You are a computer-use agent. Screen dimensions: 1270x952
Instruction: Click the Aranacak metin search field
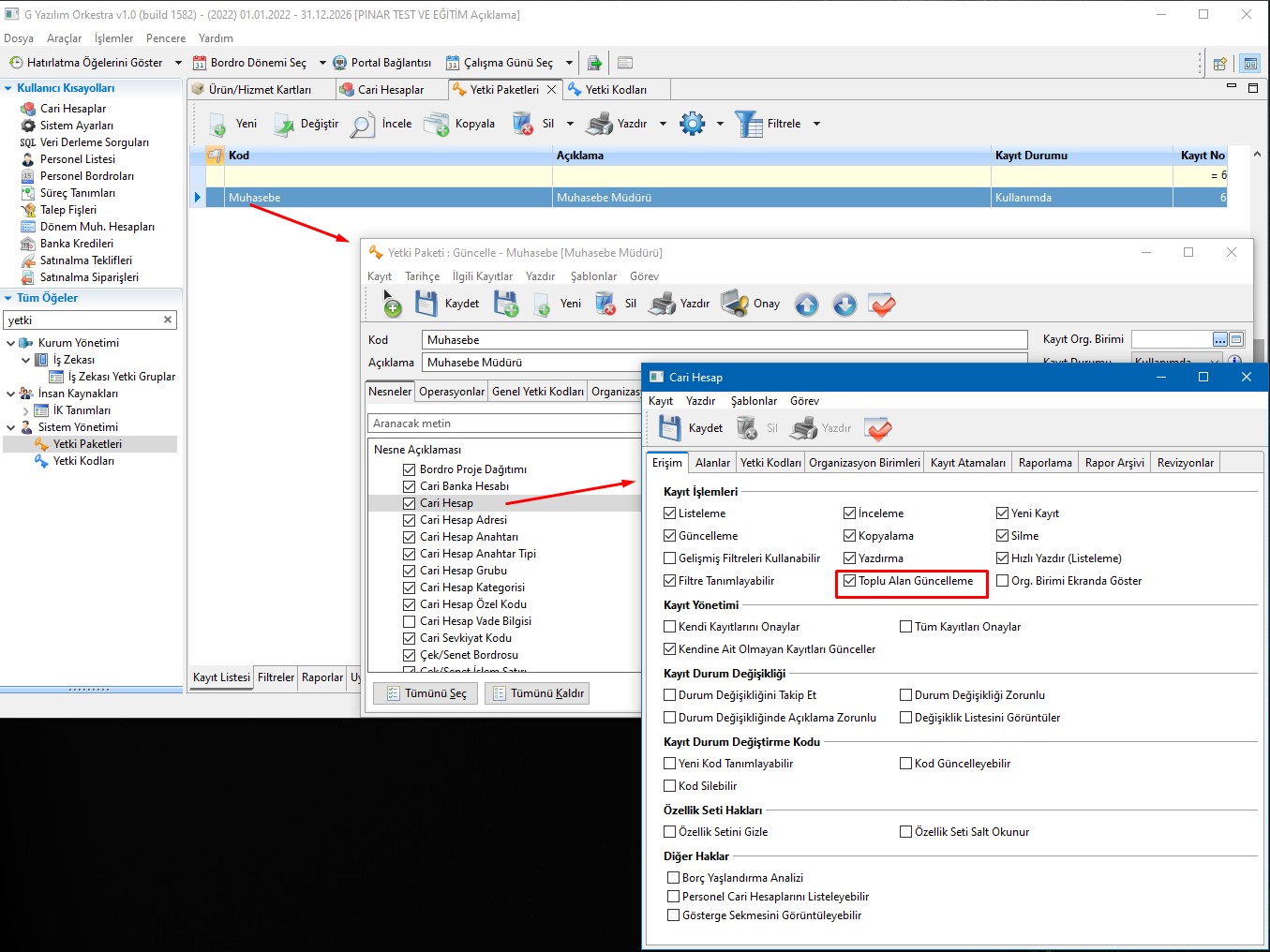[504, 424]
